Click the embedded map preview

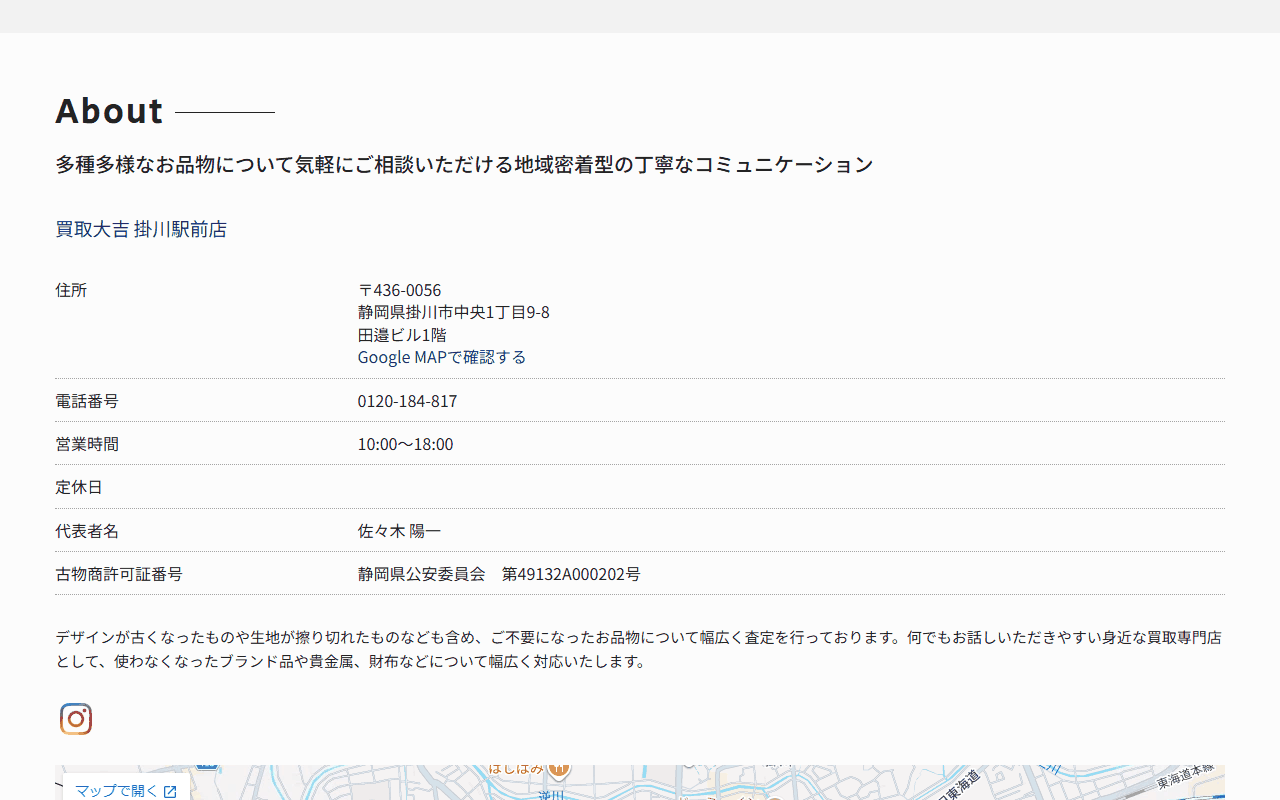click(x=640, y=783)
